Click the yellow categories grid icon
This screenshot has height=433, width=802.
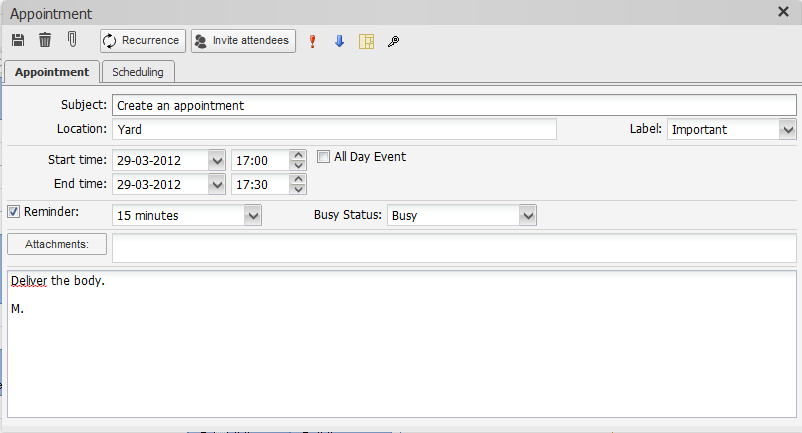366,41
